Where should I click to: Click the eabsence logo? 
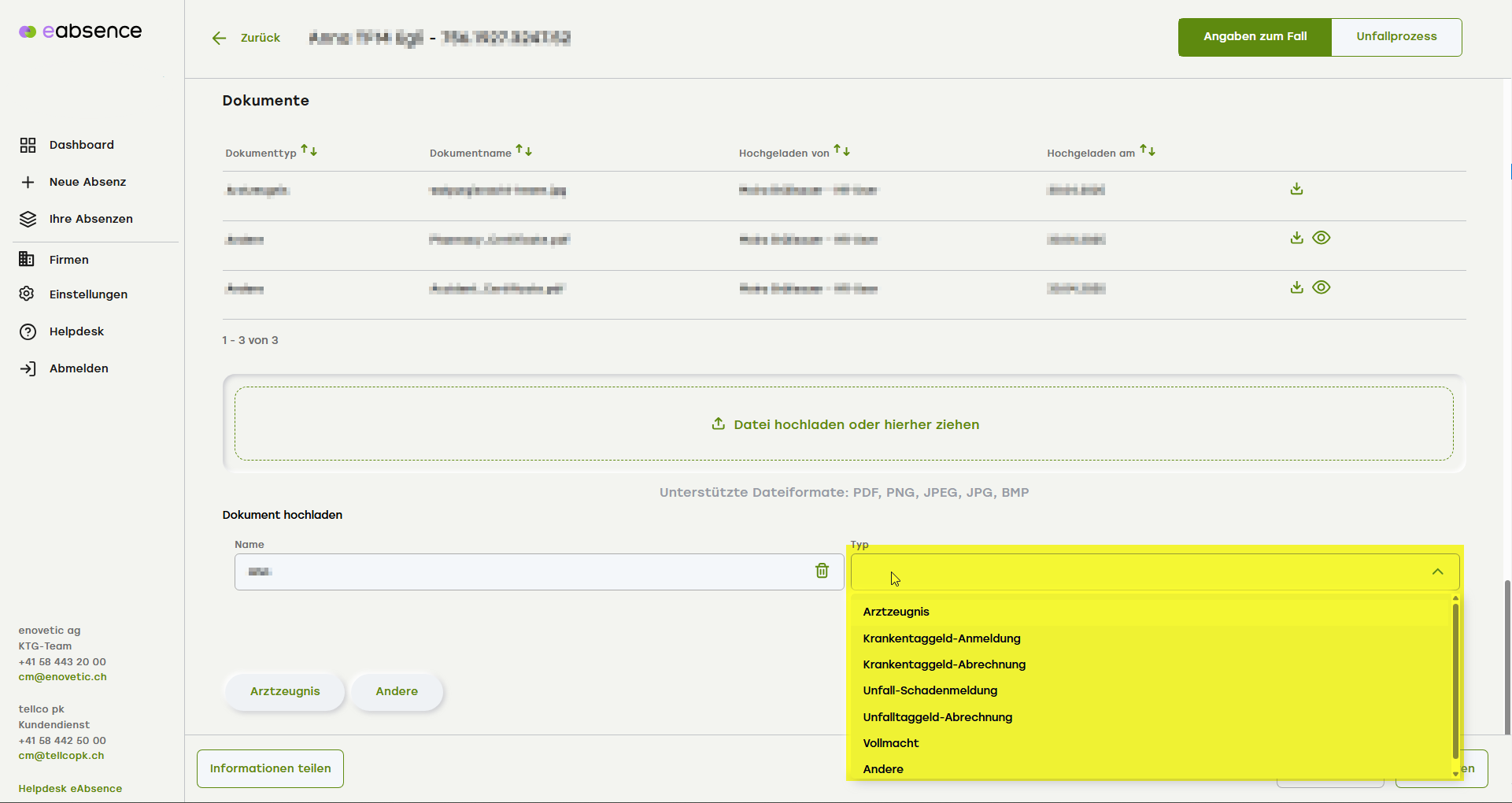tap(80, 31)
